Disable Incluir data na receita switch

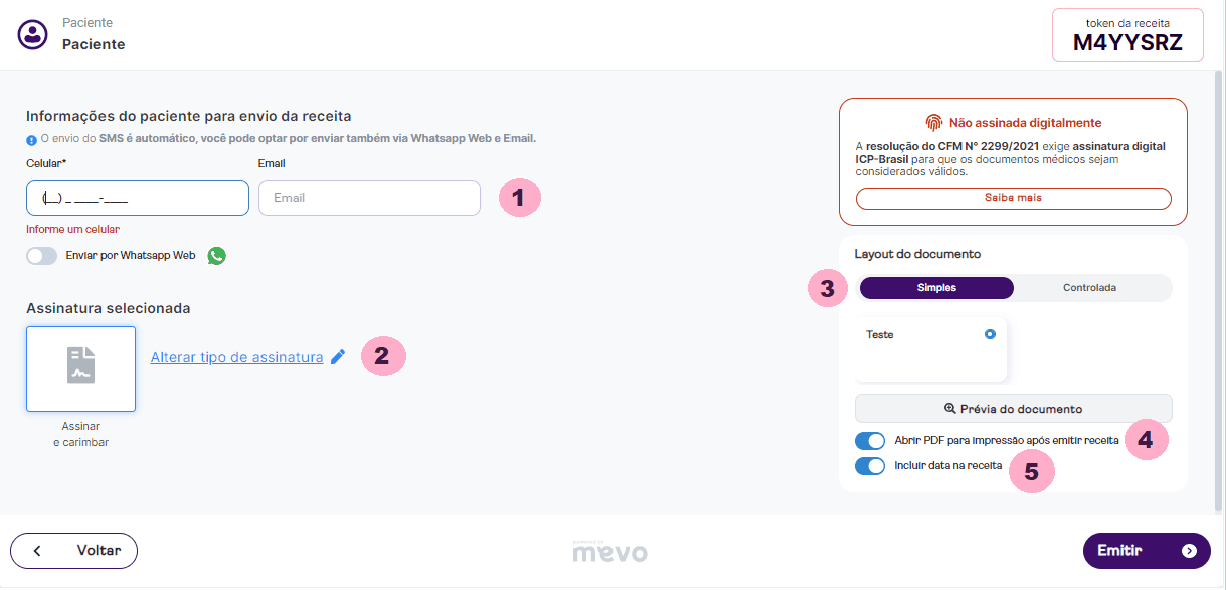[870, 465]
